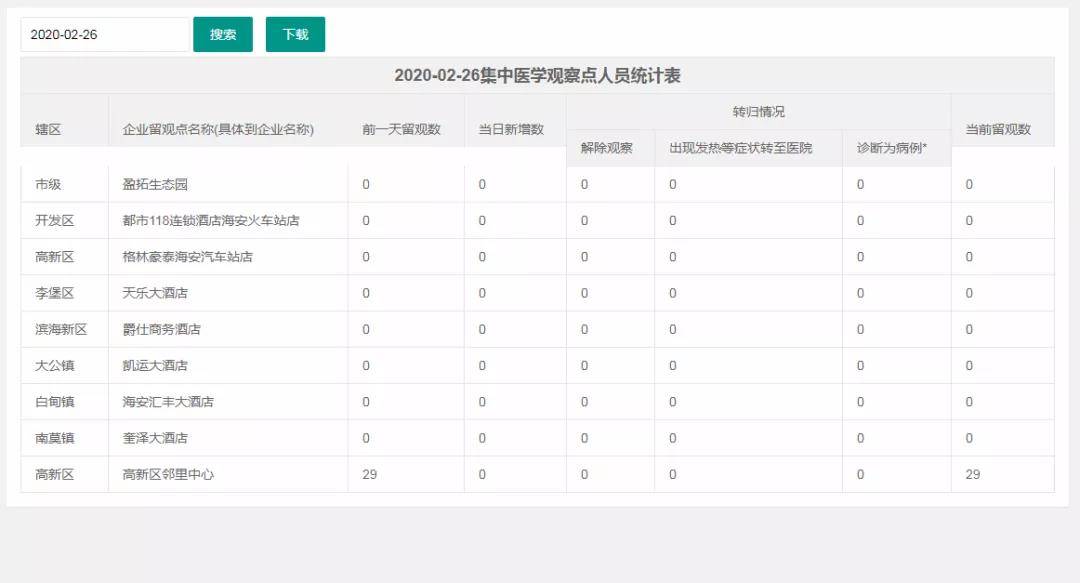Select the 都市118连锁酒店海安火车站店 cell
The image size is (1080, 583).
(211, 220)
